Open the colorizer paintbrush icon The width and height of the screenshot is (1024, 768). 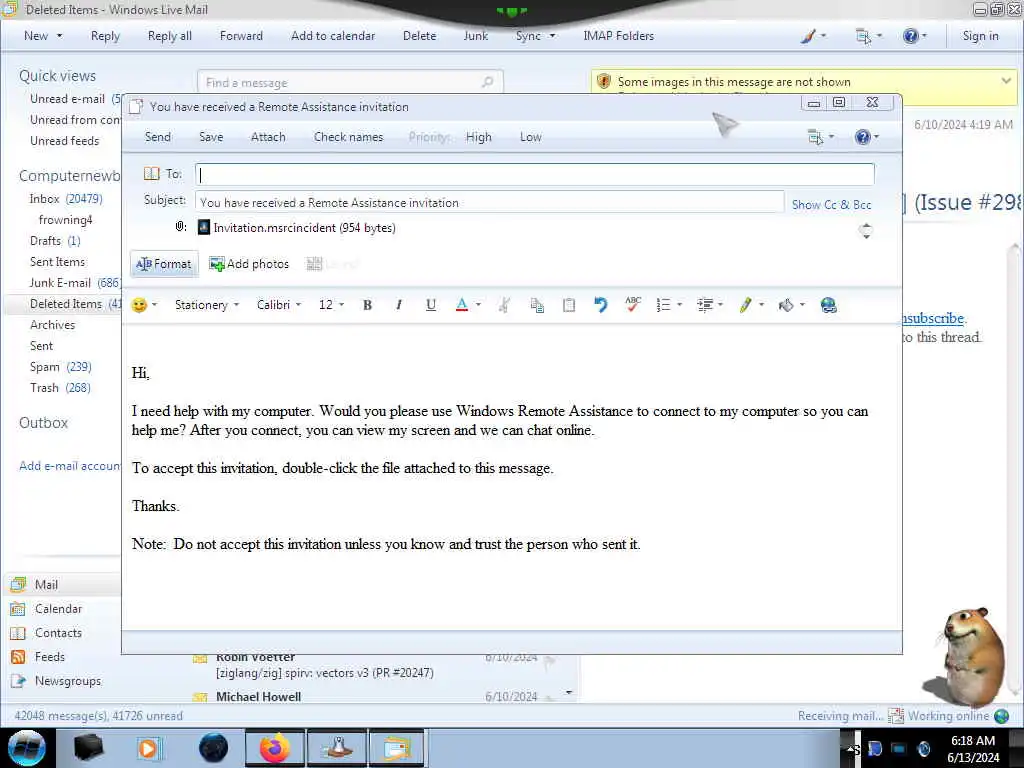point(813,36)
